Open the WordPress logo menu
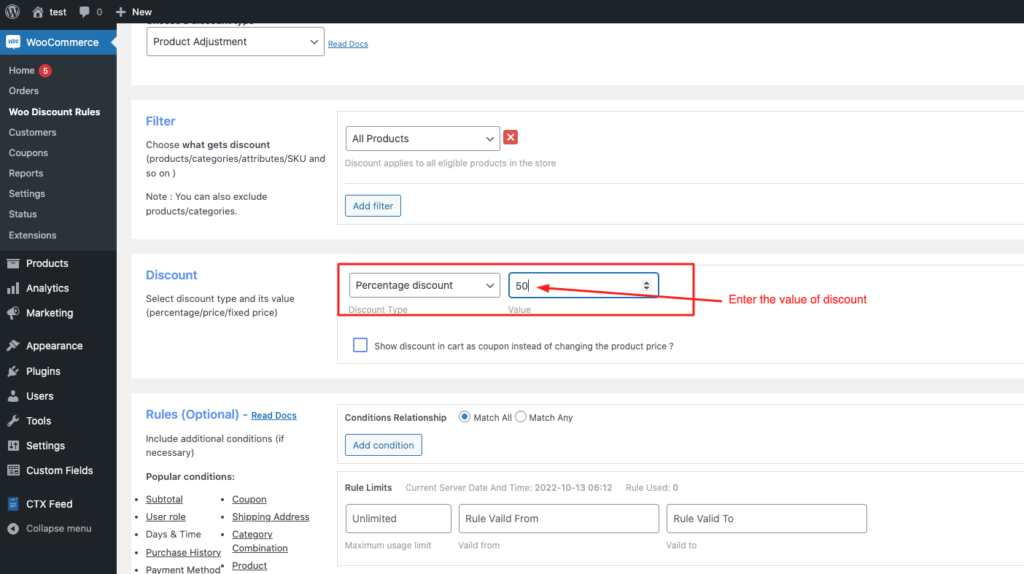The image size is (1024, 574). click(12, 12)
